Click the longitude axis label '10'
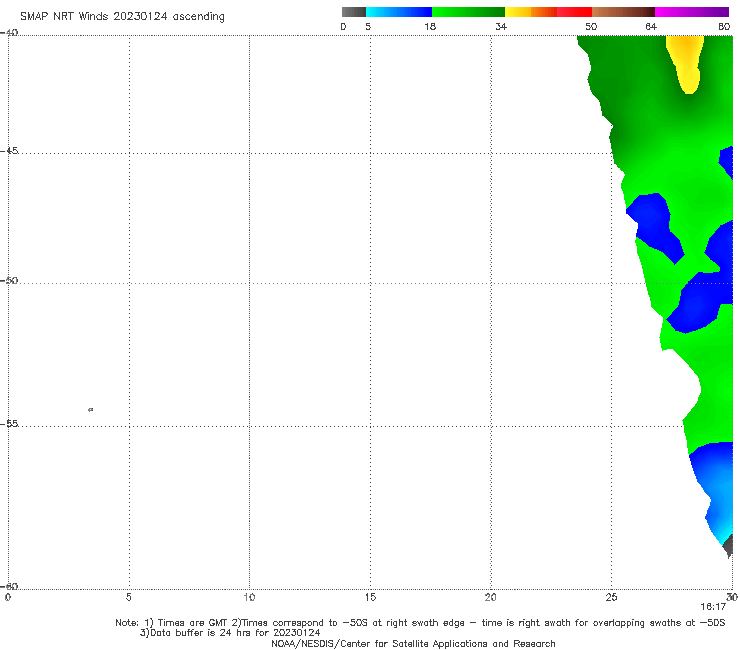 point(249,597)
